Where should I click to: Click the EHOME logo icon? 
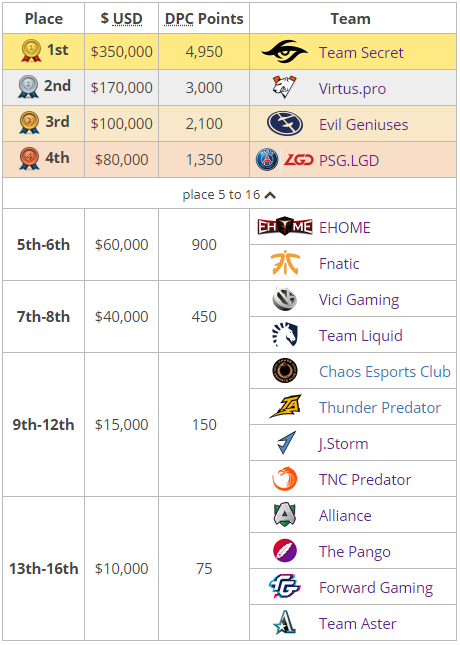click(285, 227)
